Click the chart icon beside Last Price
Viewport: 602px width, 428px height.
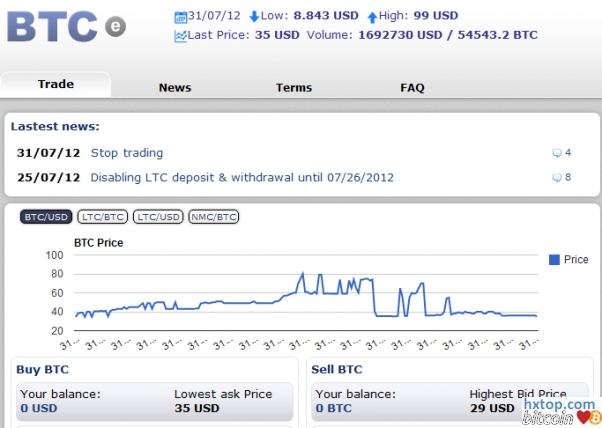click(180, 35)
